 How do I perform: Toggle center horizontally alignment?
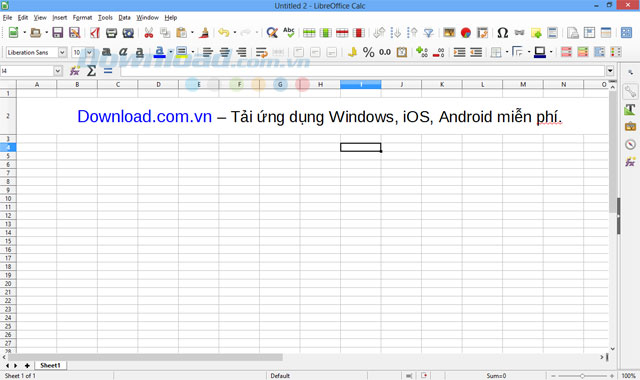224,52
